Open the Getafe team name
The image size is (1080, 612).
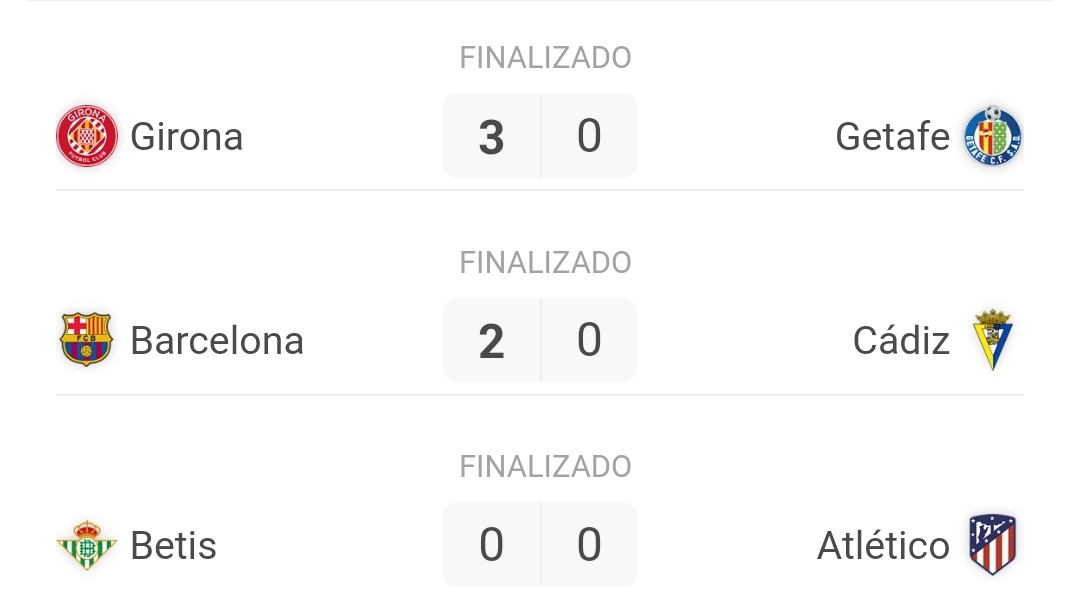[893, 136]
